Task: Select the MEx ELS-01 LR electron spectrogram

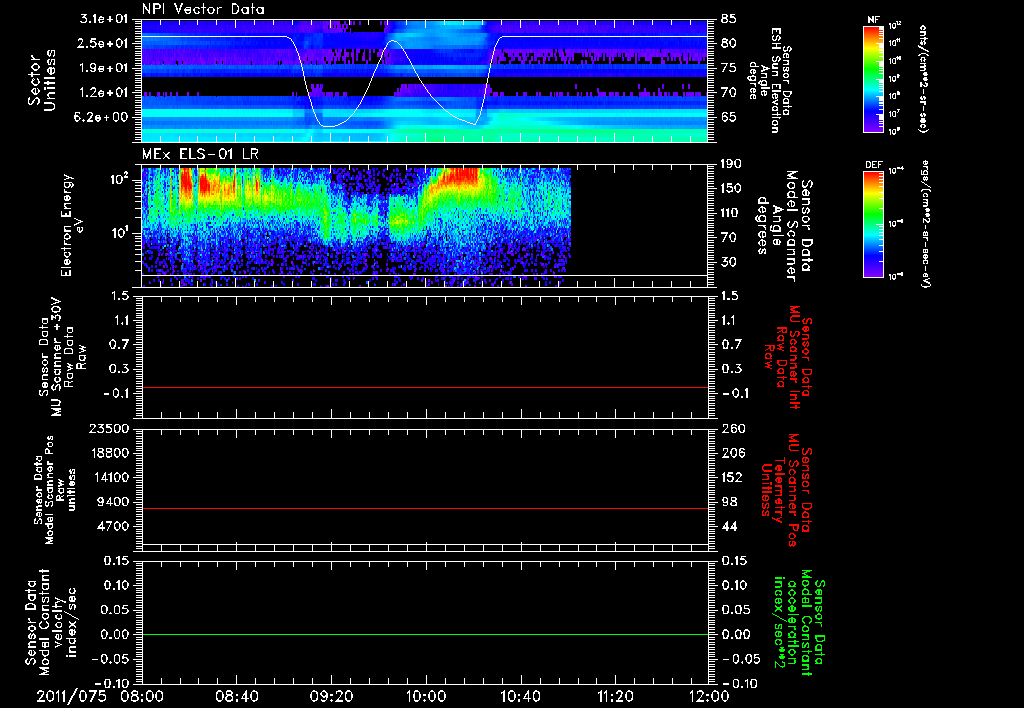Action: click(x=424, y=227)
